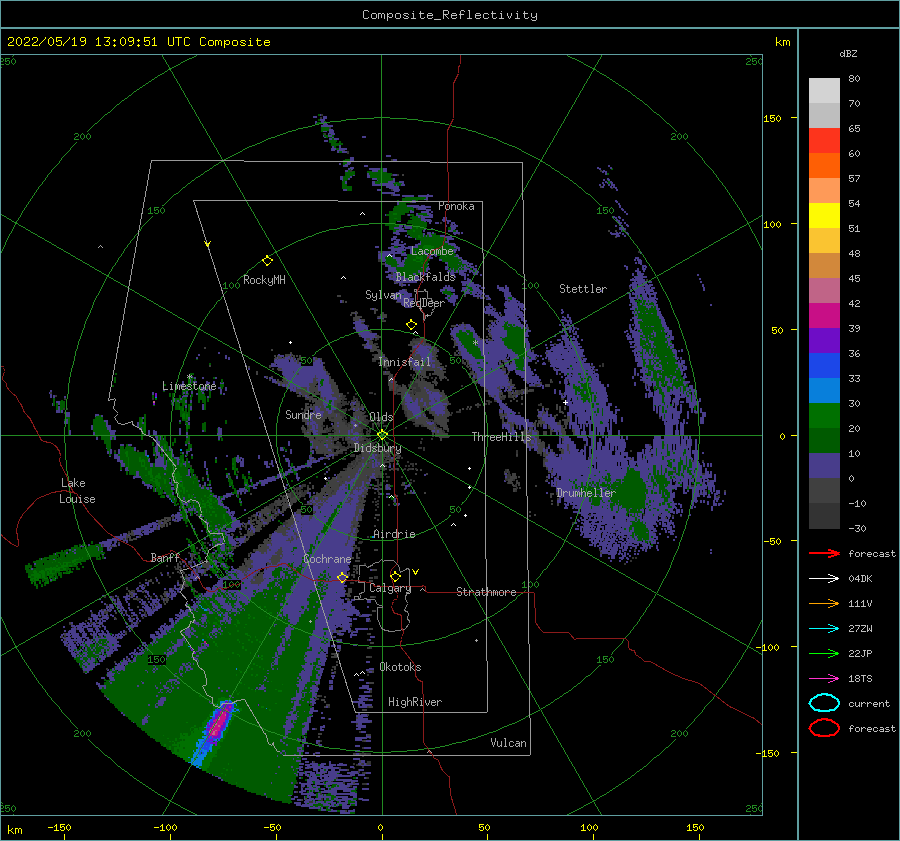
Task: Click the Sundre town label
Action: (303, 414)
